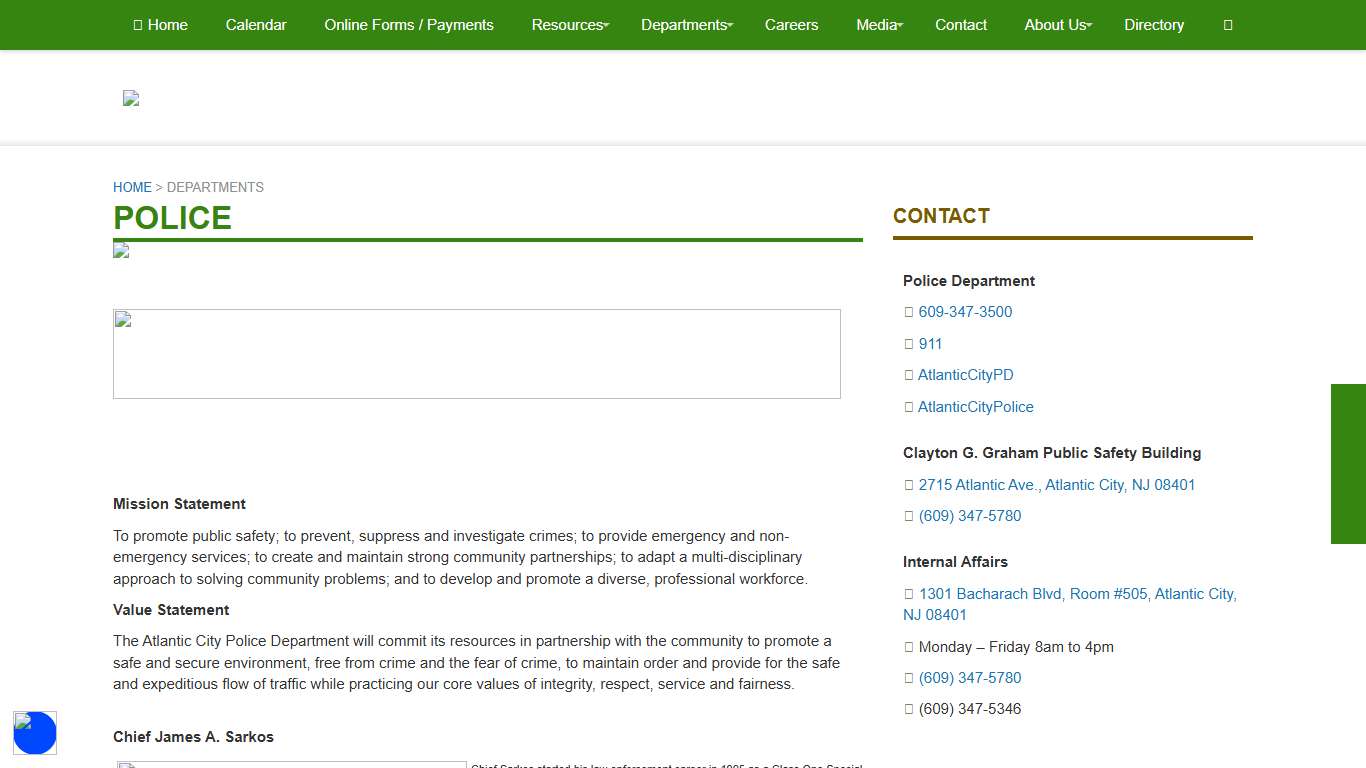The image size is (1366, 768).
Task: Click the Twitter icon beside AtlanticCityPolice
Action: (908, 407)
